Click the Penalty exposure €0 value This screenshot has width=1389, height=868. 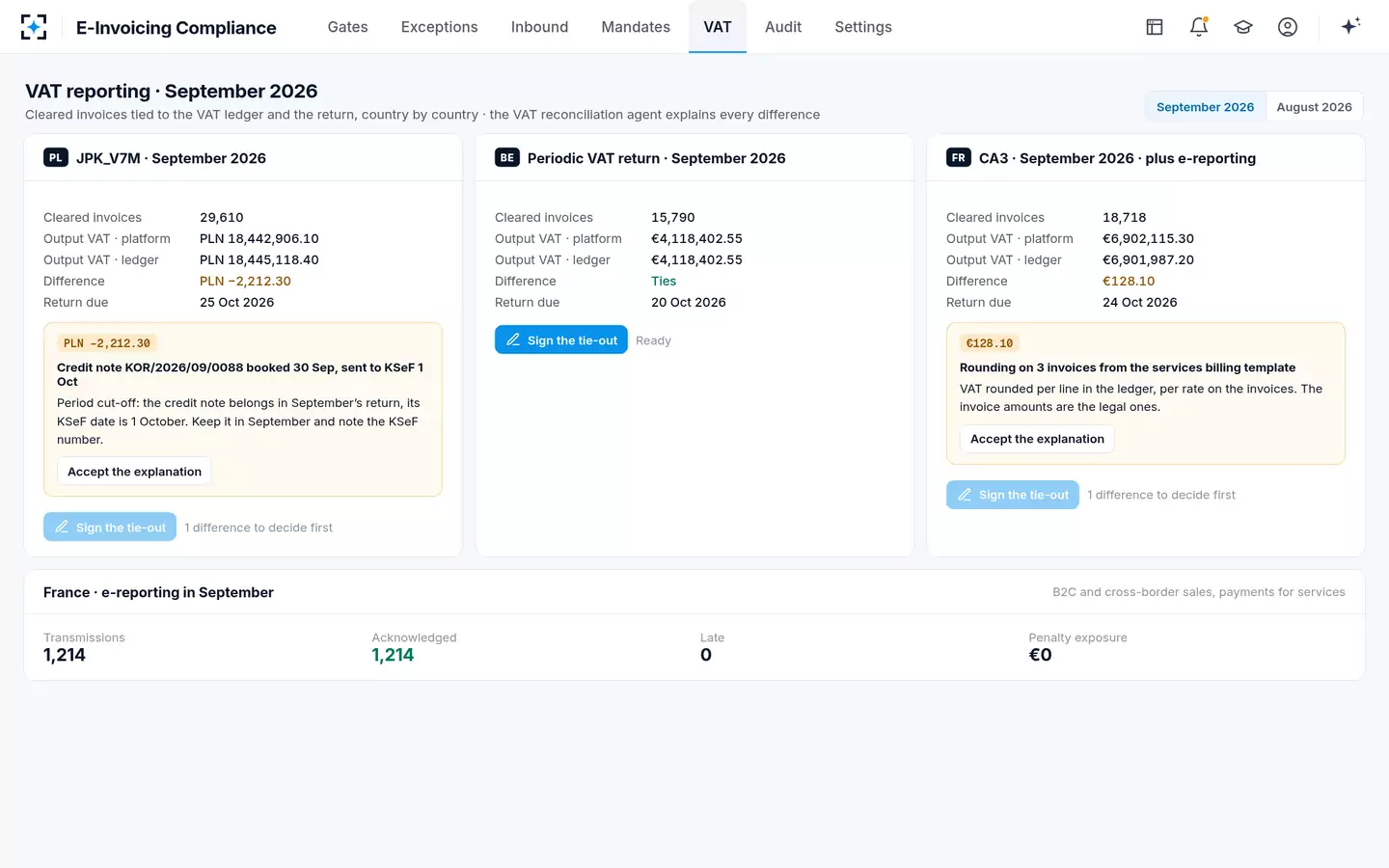click(x=1040, y=655)
